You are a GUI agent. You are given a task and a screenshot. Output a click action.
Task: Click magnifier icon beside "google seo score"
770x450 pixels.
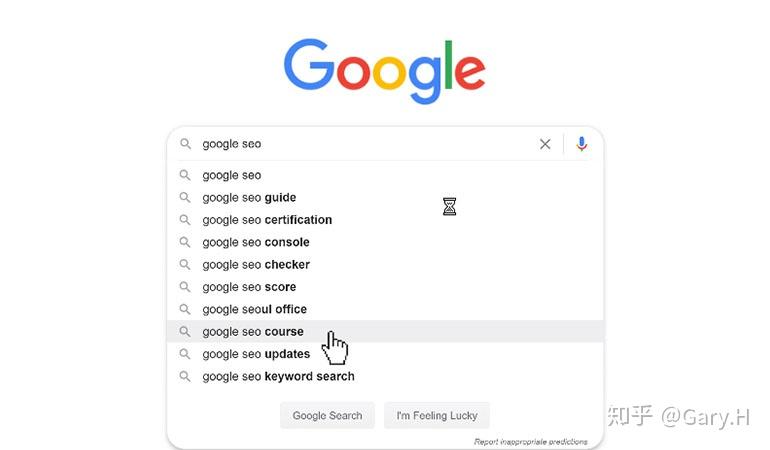click(x=185, y=287)
